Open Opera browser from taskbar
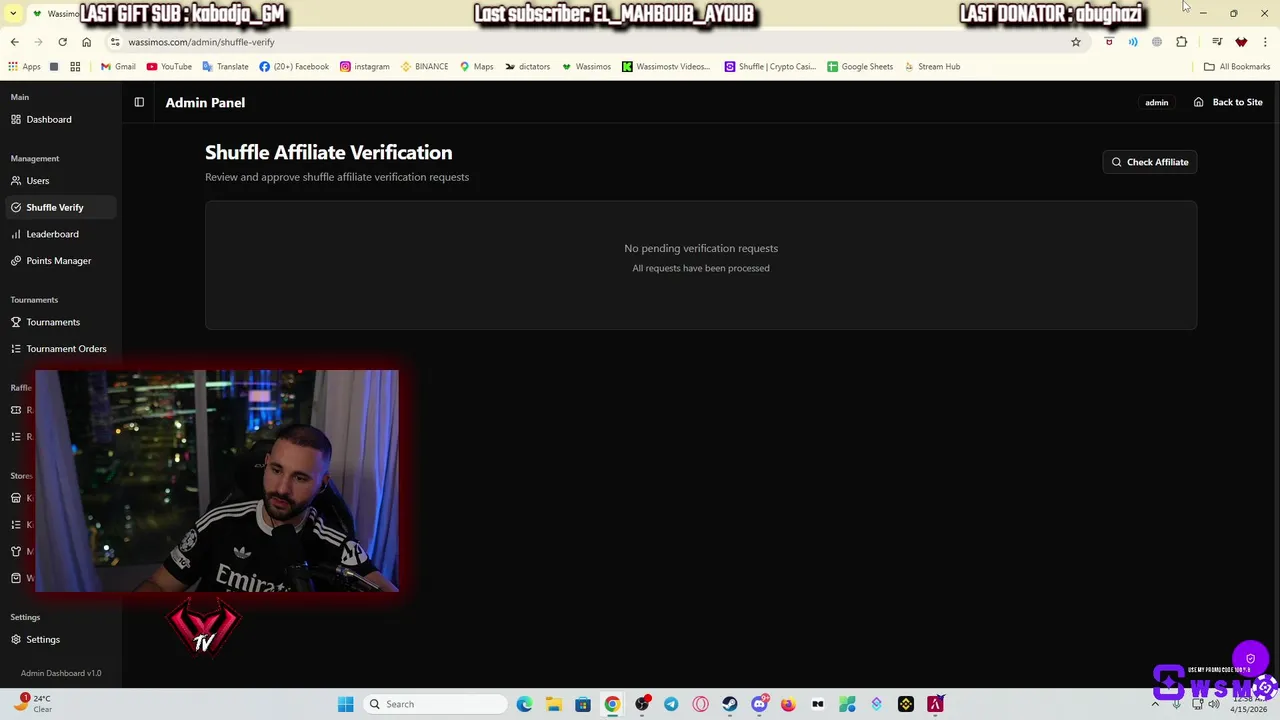 700,704
